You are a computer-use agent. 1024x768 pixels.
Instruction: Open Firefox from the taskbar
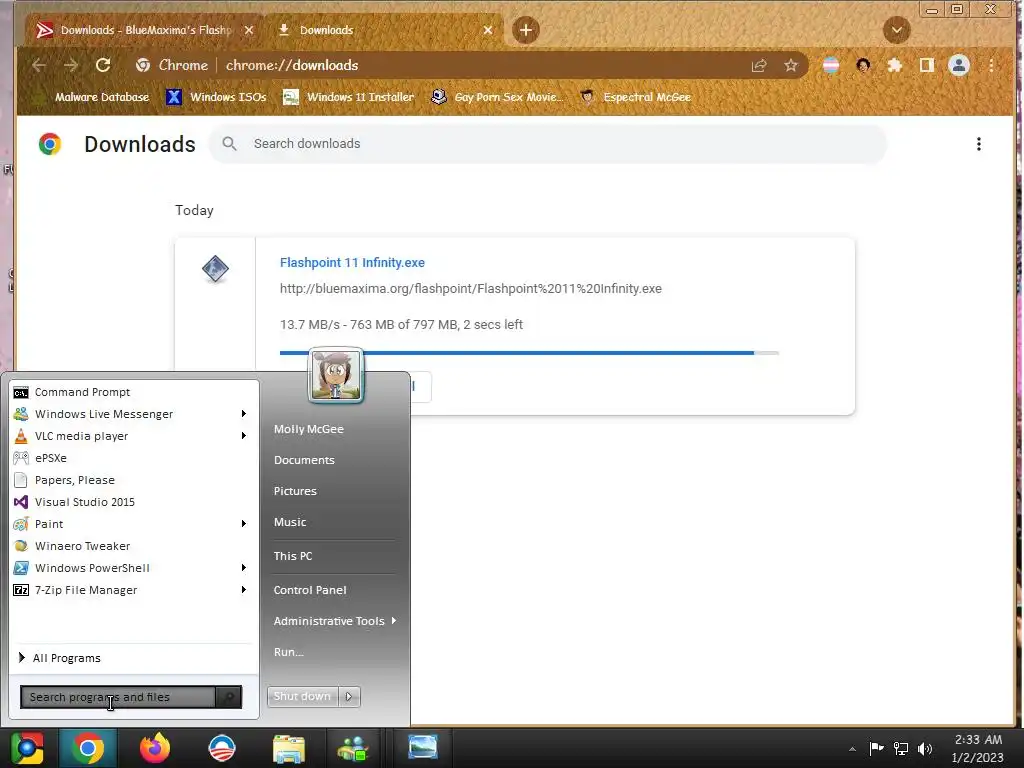pos(155,748)
